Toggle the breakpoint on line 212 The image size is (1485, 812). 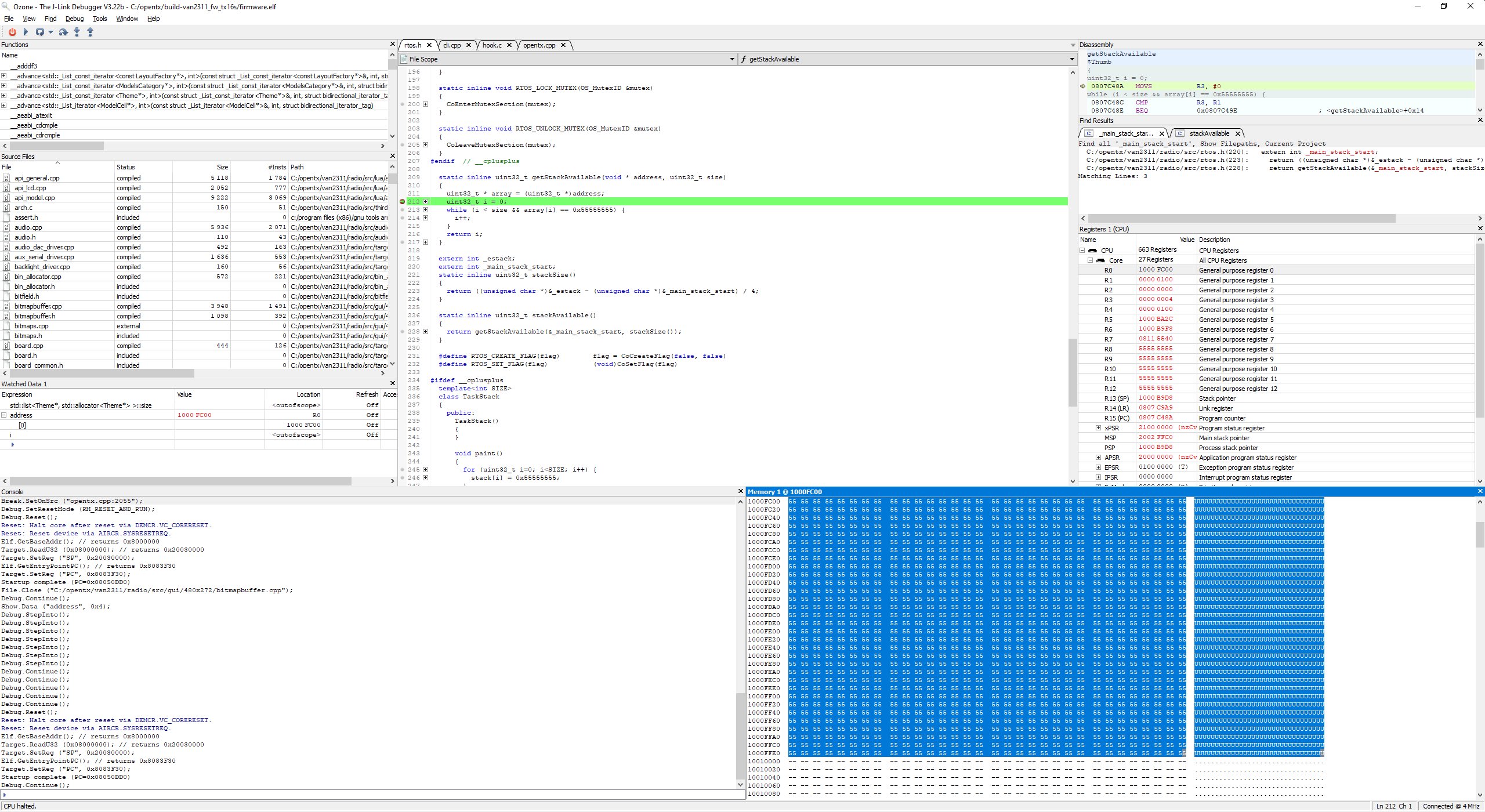pyautogui.click(x=403, y=202)
